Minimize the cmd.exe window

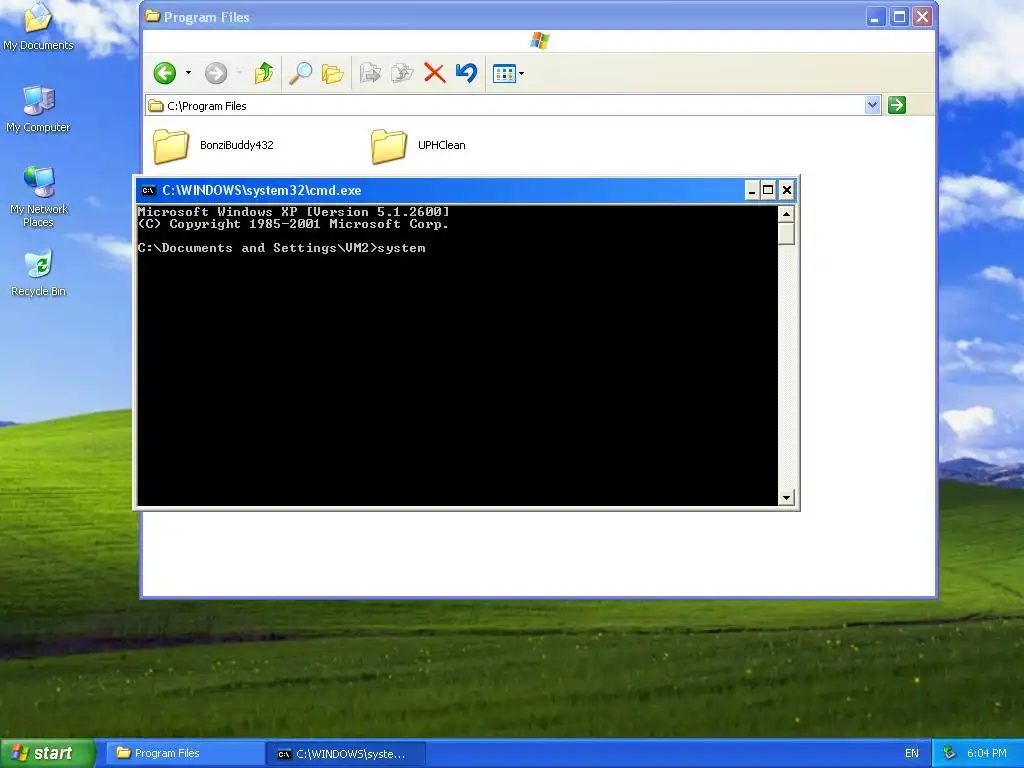click(752, 190)
